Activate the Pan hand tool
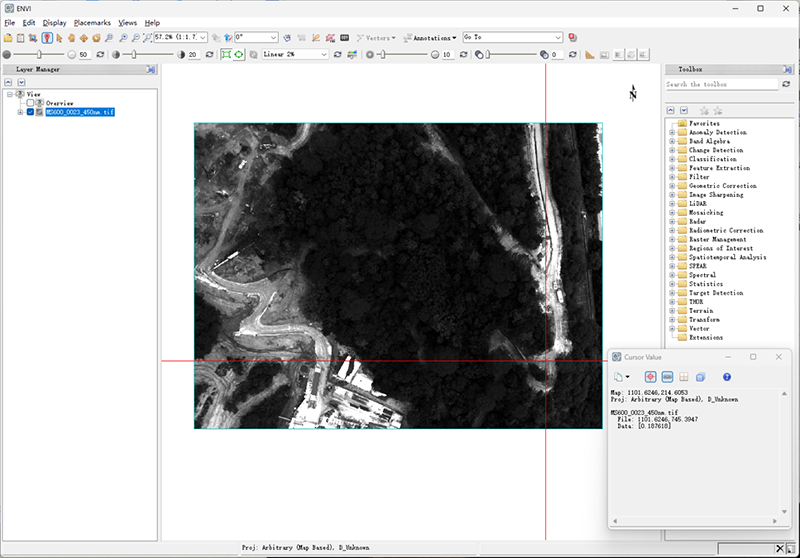This screenshot has height=558, width=800. [x=71, y=37]
